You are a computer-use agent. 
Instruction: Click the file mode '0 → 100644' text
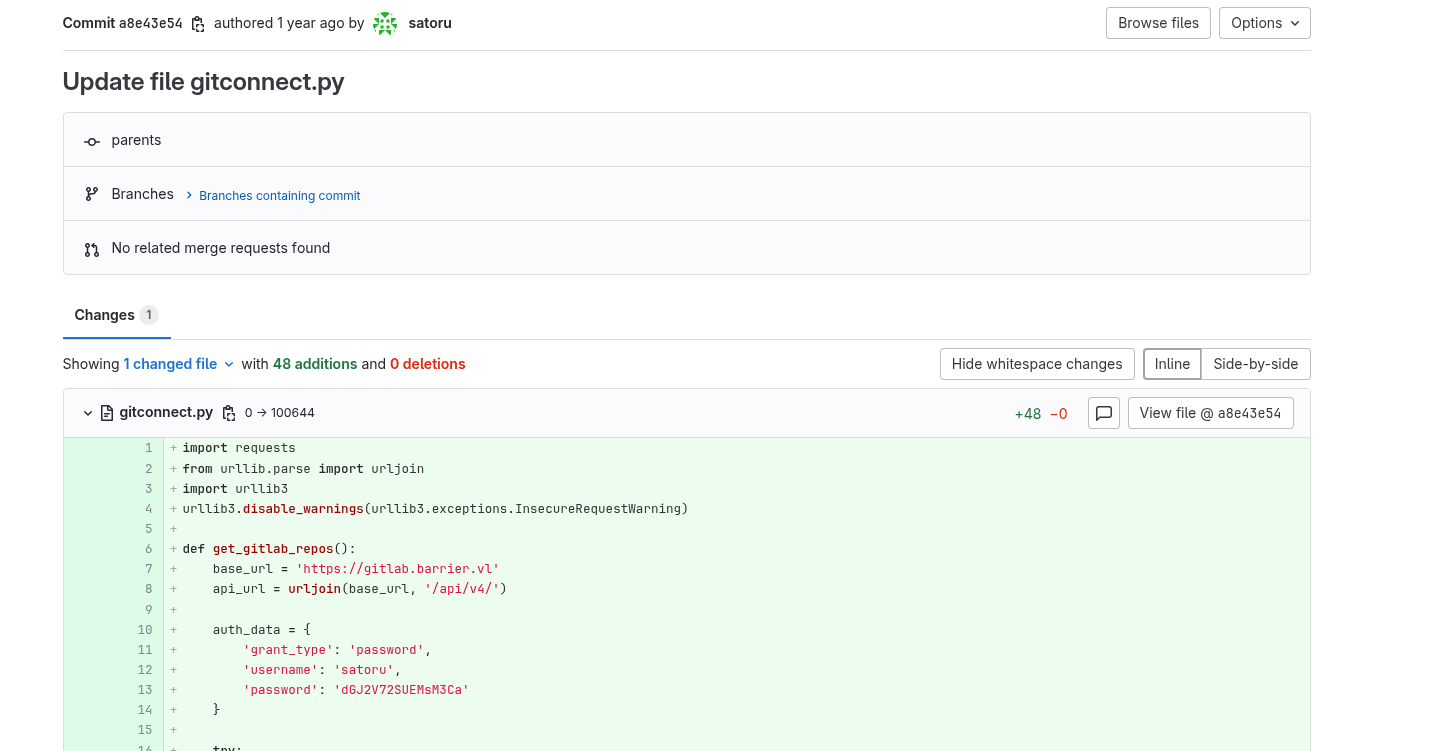click(280, 413)
